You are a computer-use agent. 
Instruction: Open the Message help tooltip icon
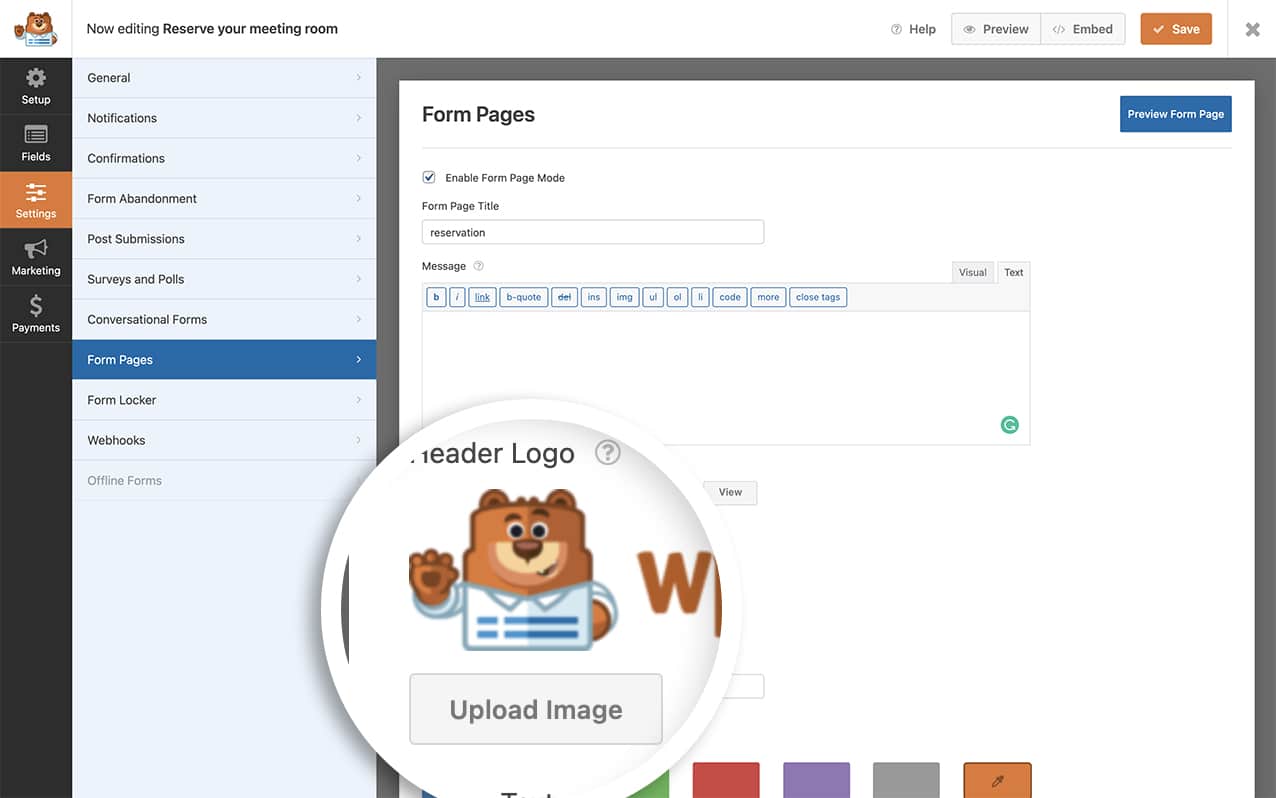pyautogui.click(x=477, y=266)
